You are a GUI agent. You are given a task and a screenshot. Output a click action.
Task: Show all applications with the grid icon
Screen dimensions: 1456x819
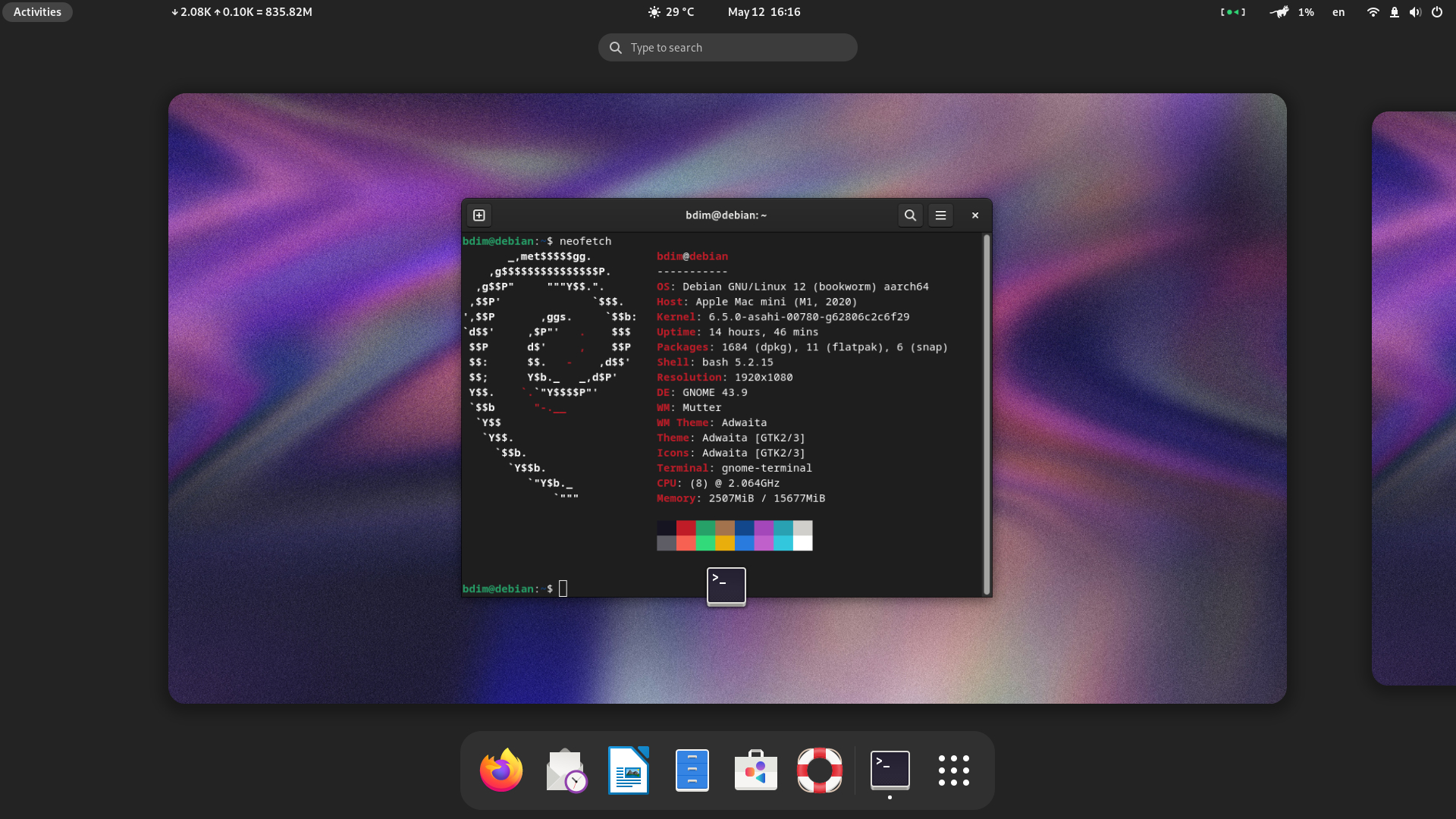953,770
